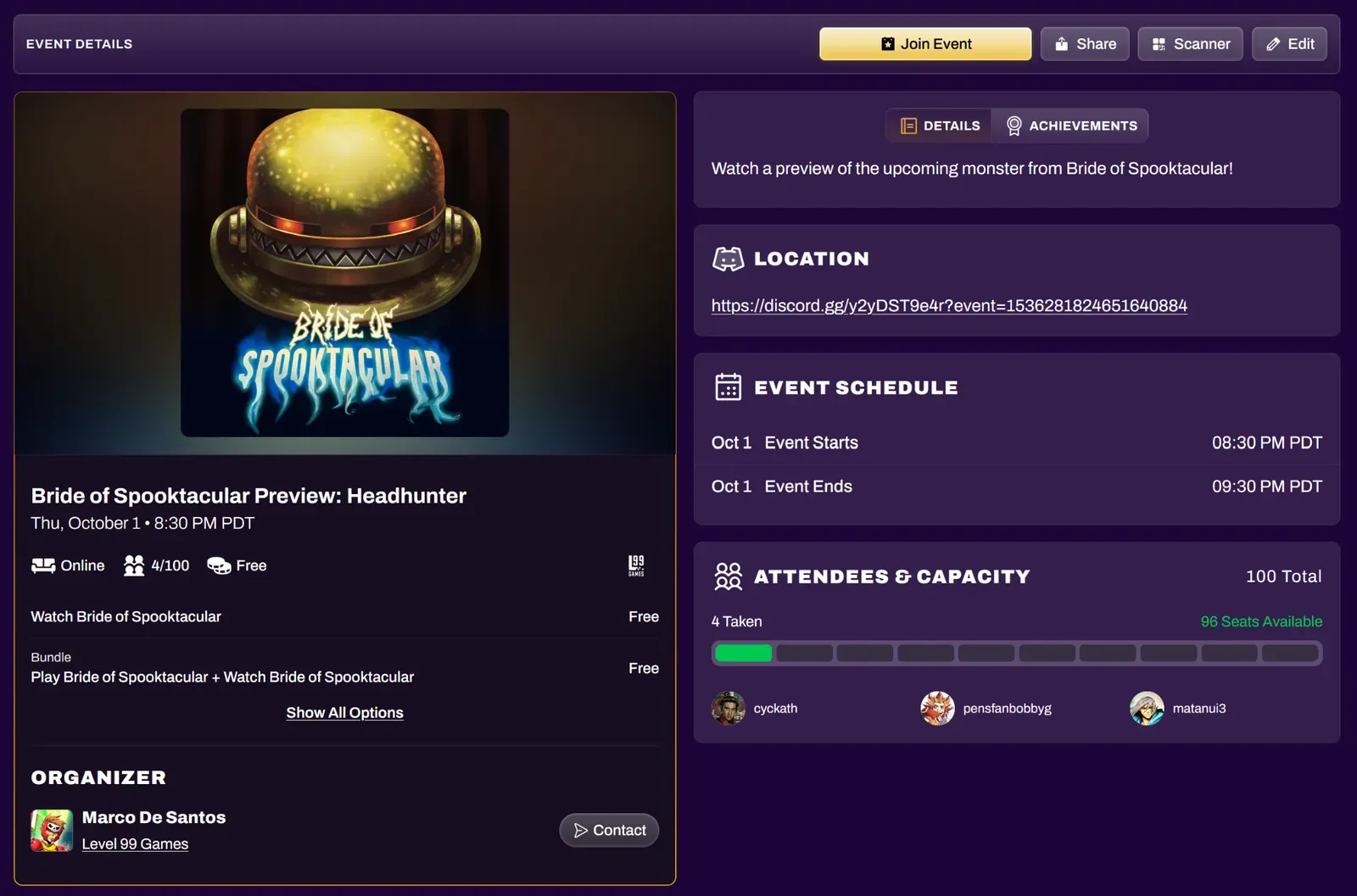Click the 100 Total capacity label

[x=1283, y=576]
